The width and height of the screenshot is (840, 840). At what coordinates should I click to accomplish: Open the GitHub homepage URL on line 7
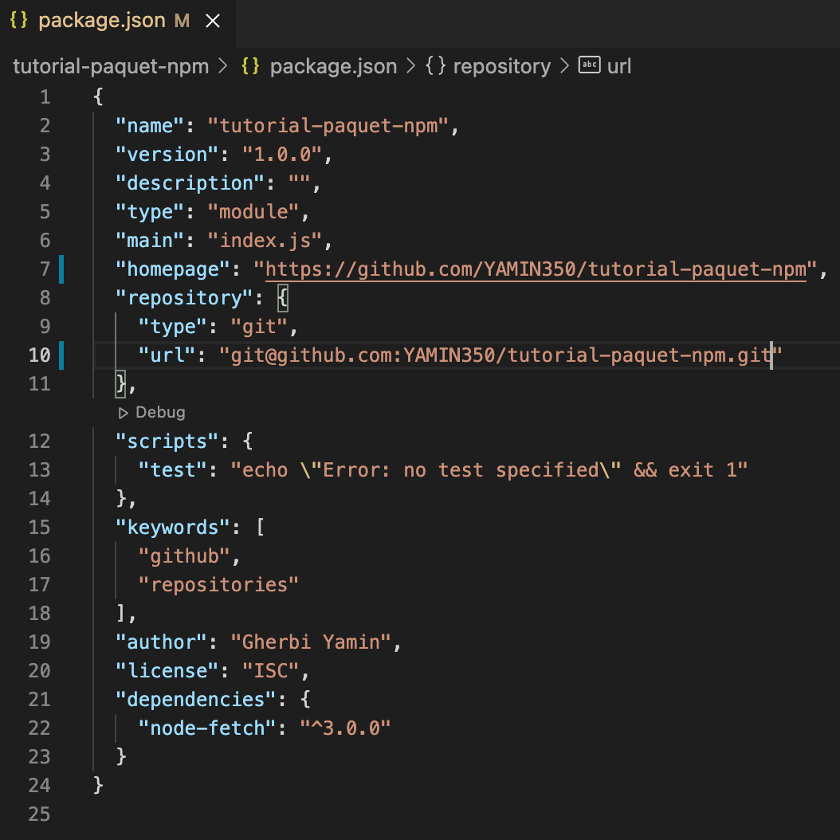pos(530,268)
